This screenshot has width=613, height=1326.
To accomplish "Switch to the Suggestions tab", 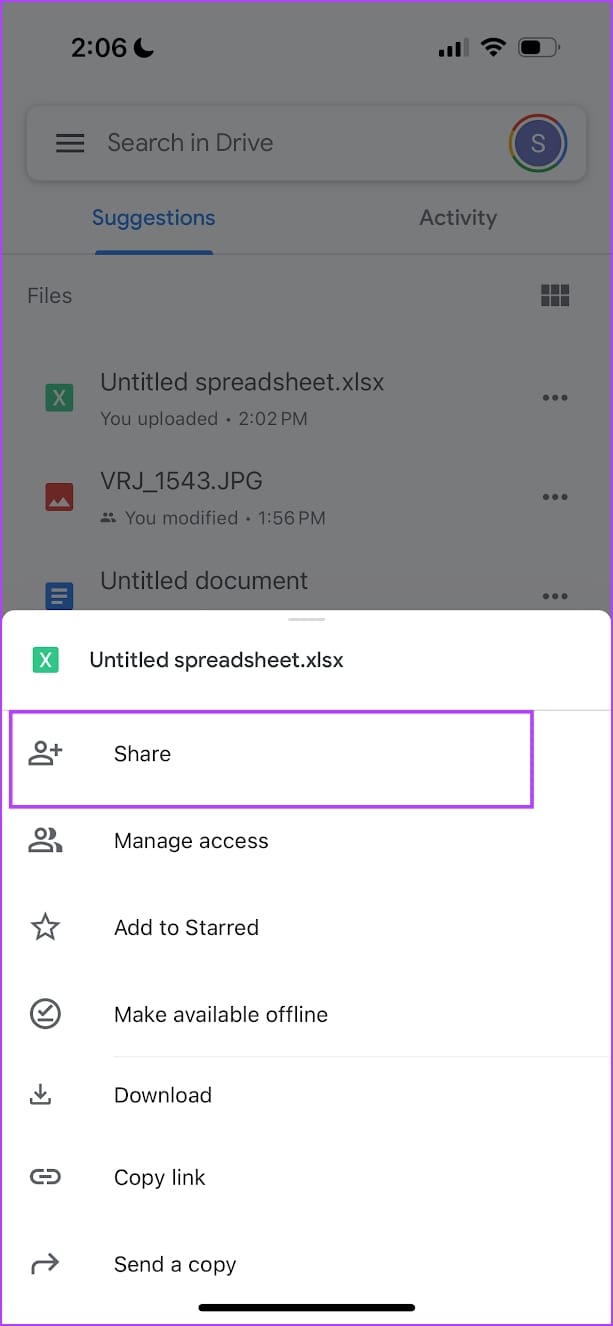I will point(154,218).
